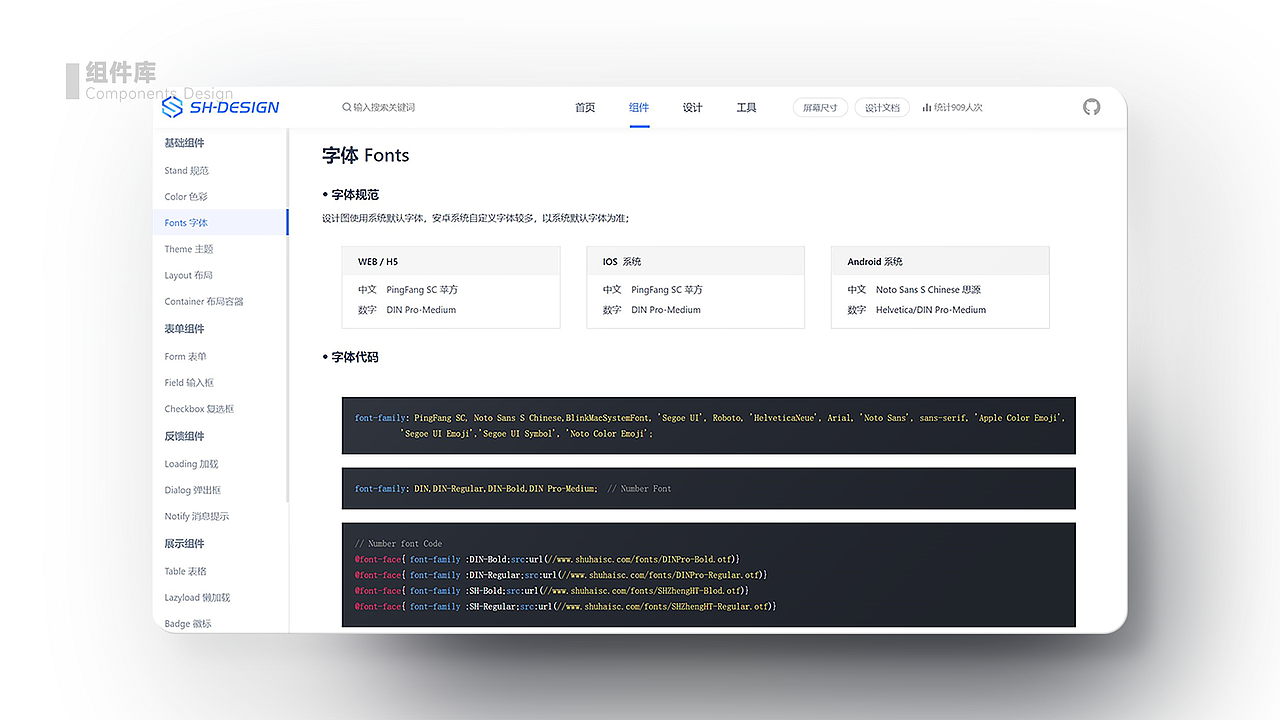
Task: Select Fonts 字体 in sidebar
Action: (220, 222)
